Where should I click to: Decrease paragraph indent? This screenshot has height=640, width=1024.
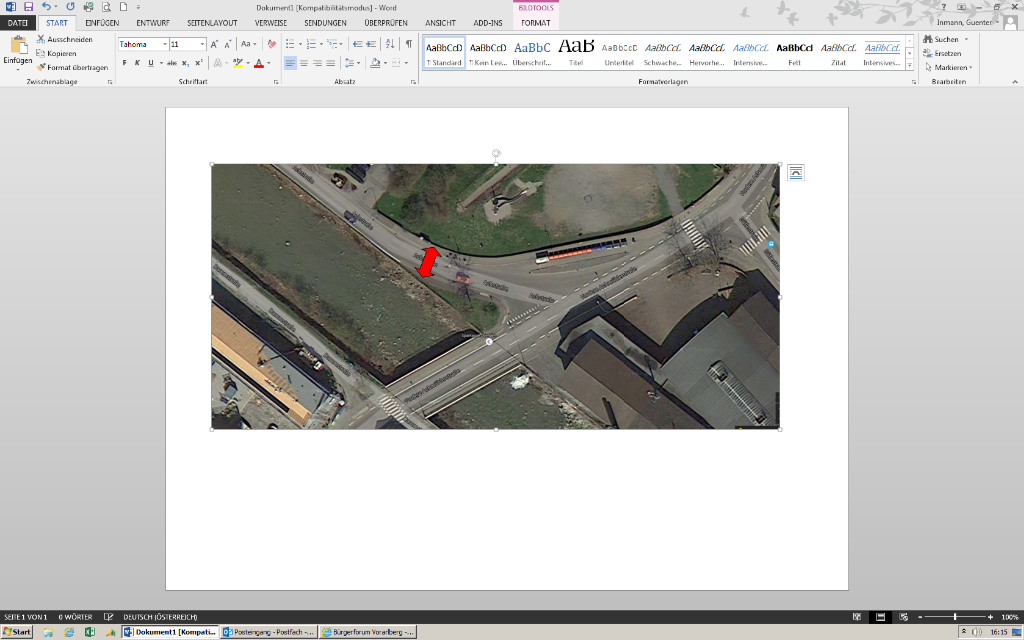point(357,44)
